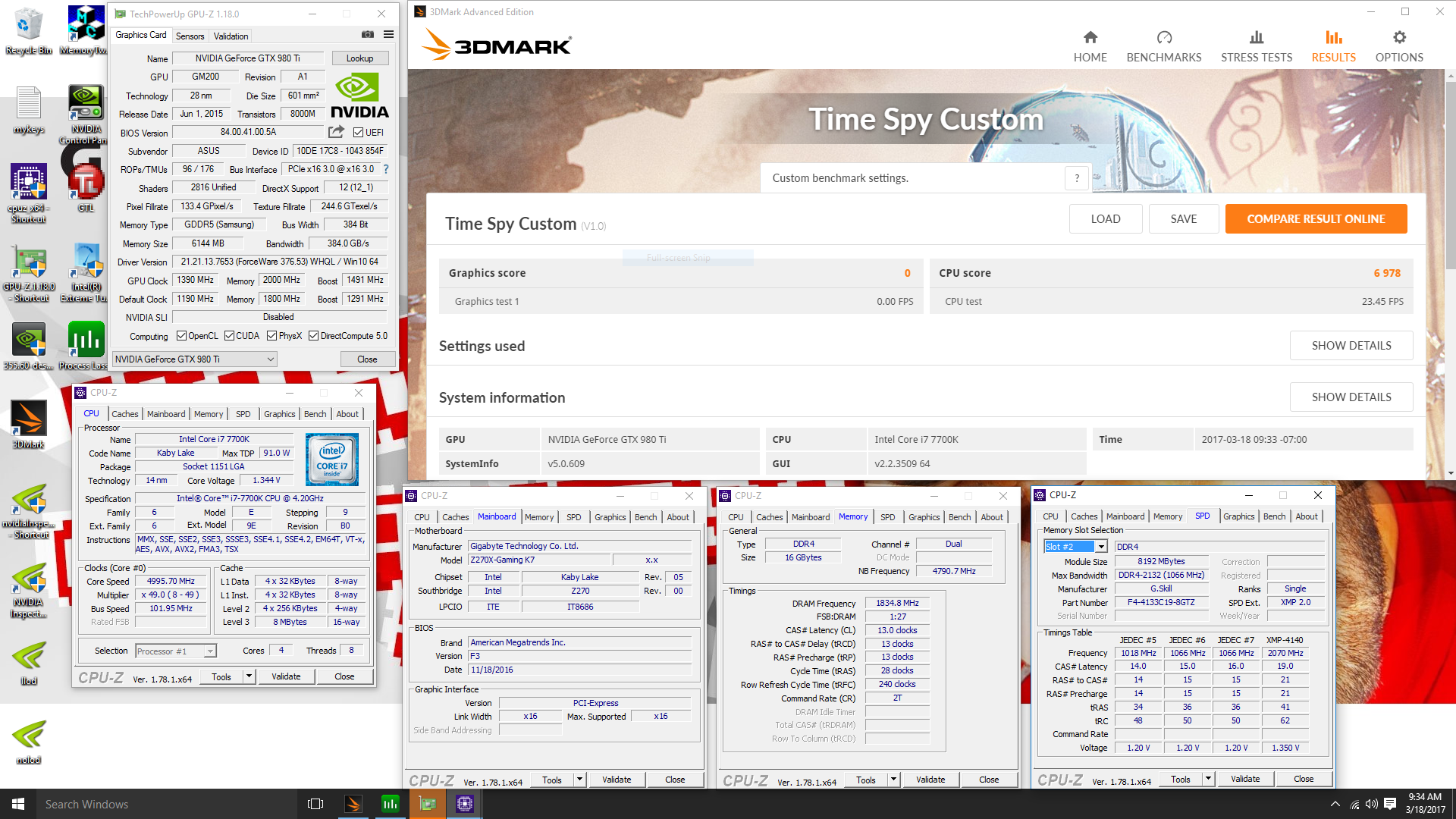Open the mykeys file on desktop
Screen dimensions: 1456x819
[29, 110]
